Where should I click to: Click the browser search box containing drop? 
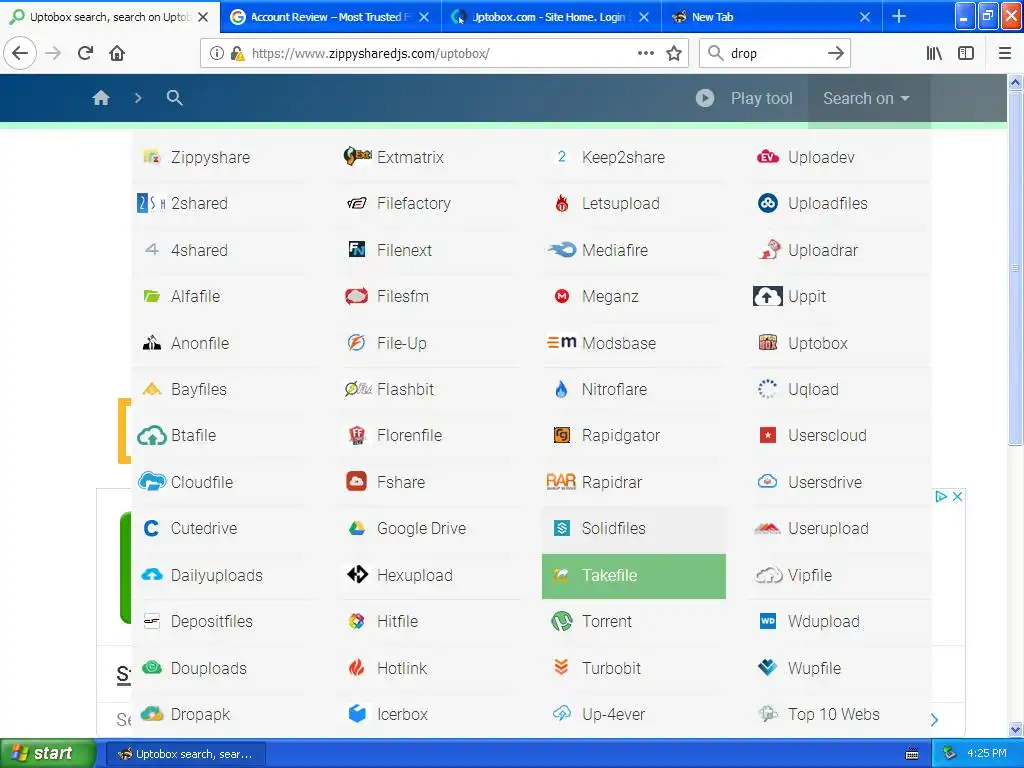point(775,54)
